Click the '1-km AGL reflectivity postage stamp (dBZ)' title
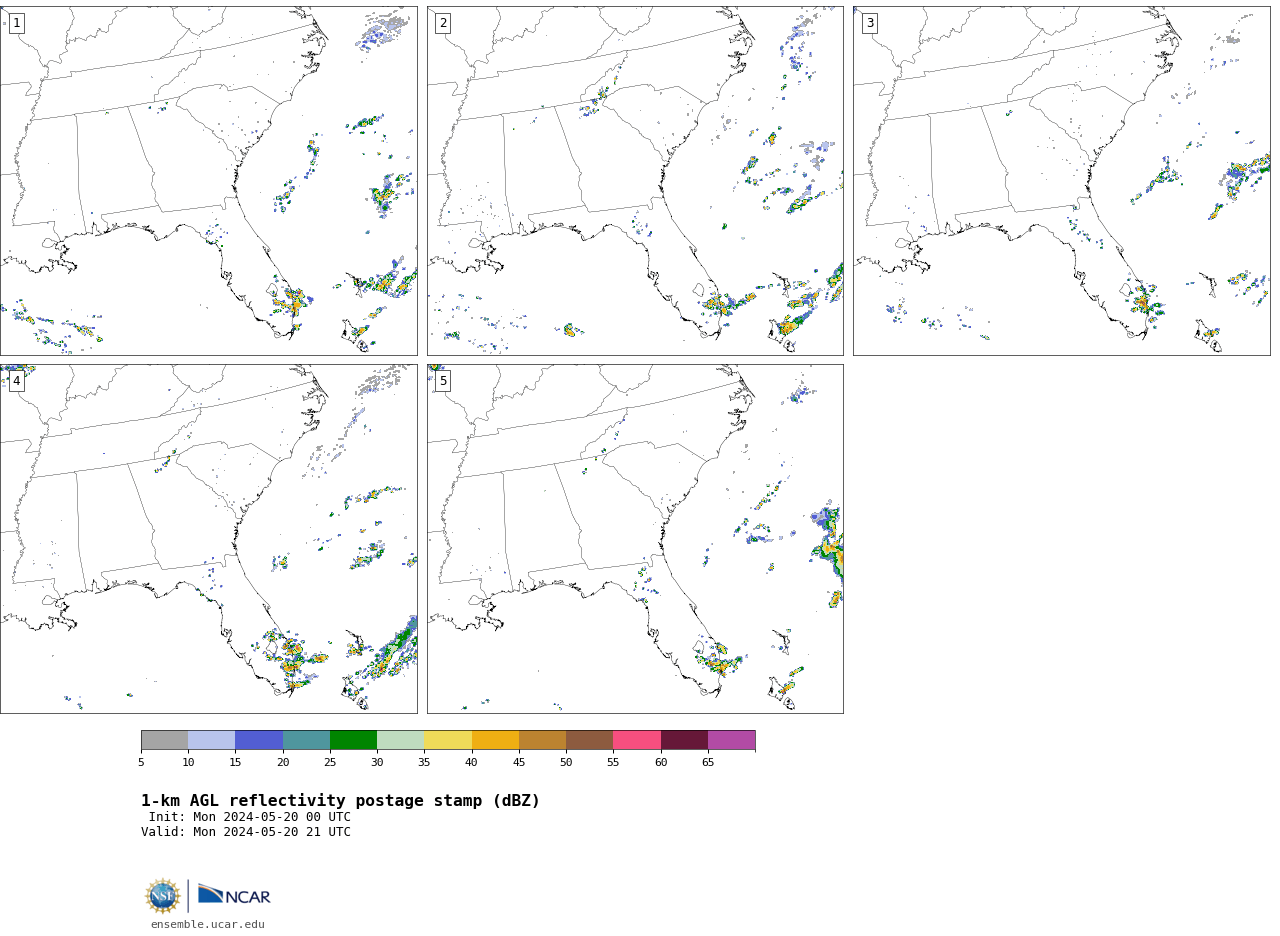 (340, 801)
